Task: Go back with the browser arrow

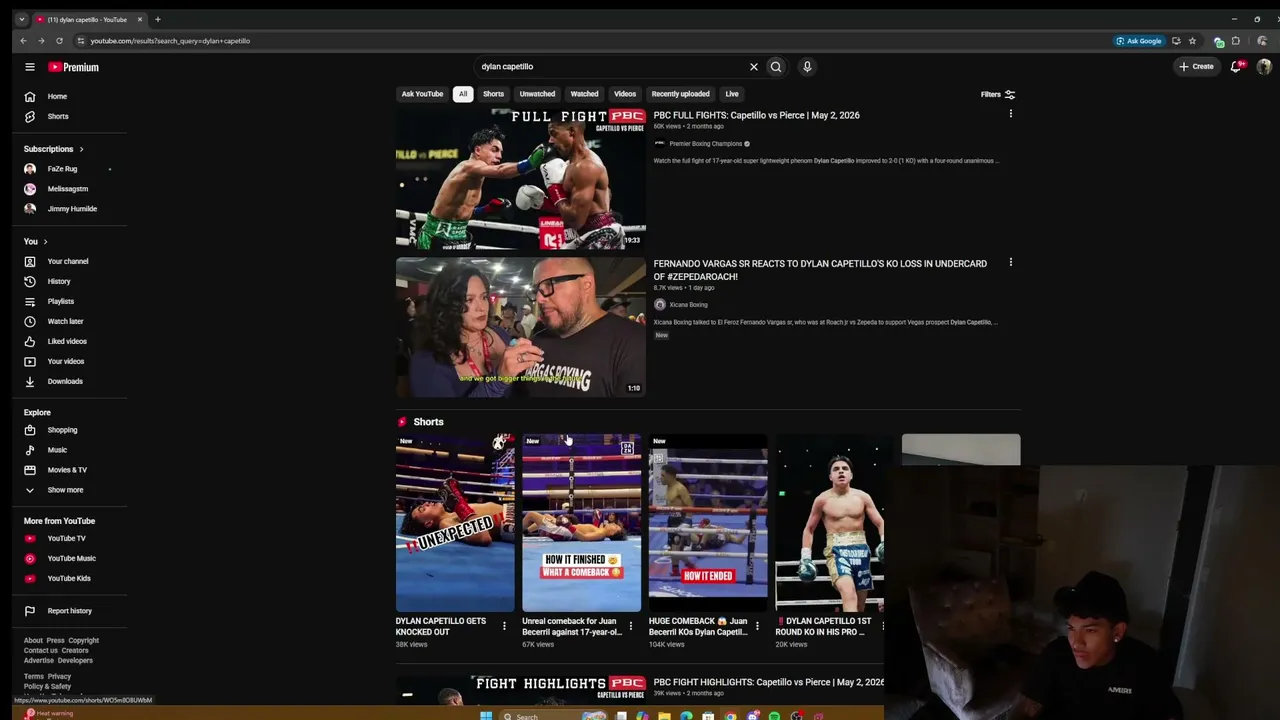Action: 23,41
